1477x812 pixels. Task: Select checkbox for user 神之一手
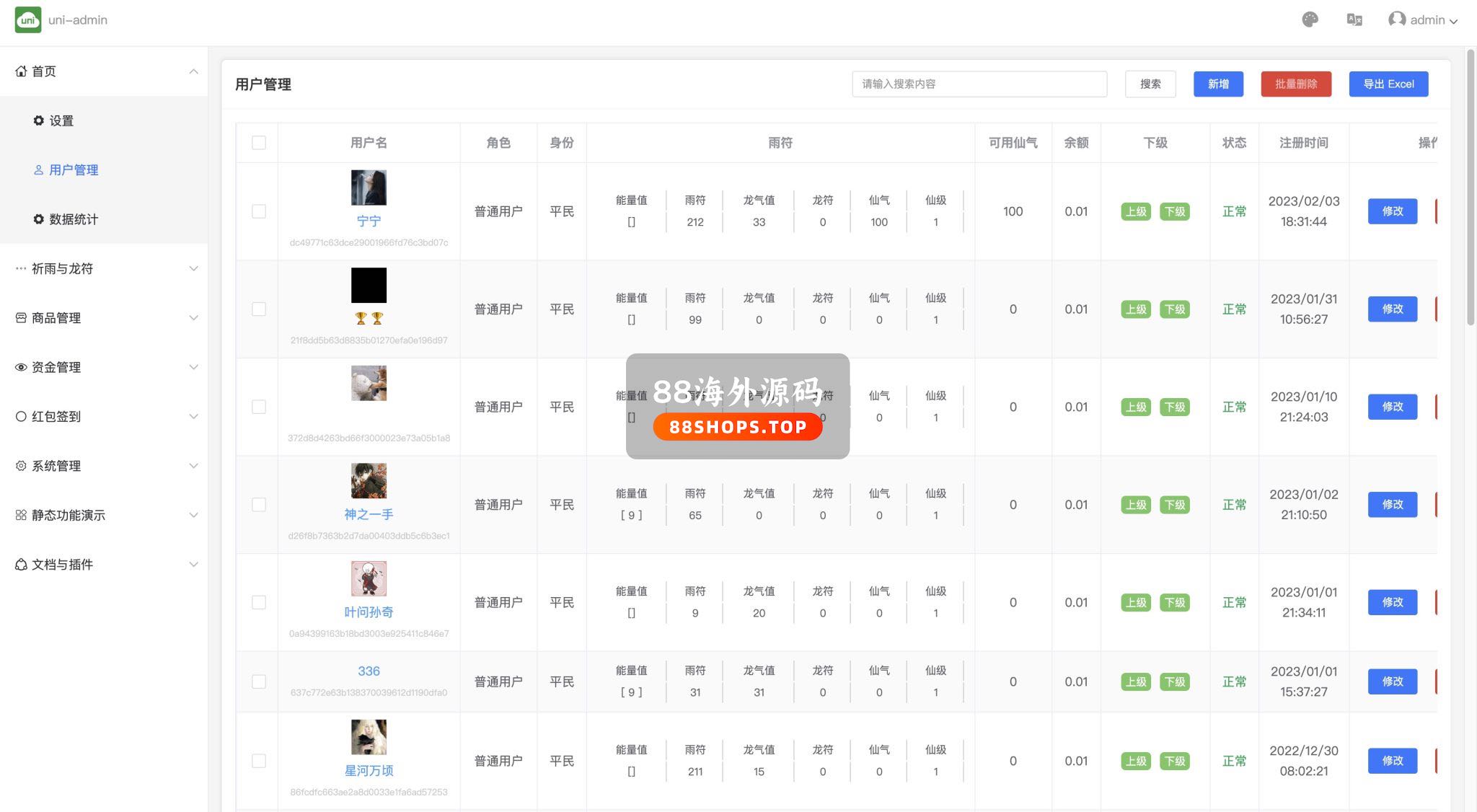[259, 505]
